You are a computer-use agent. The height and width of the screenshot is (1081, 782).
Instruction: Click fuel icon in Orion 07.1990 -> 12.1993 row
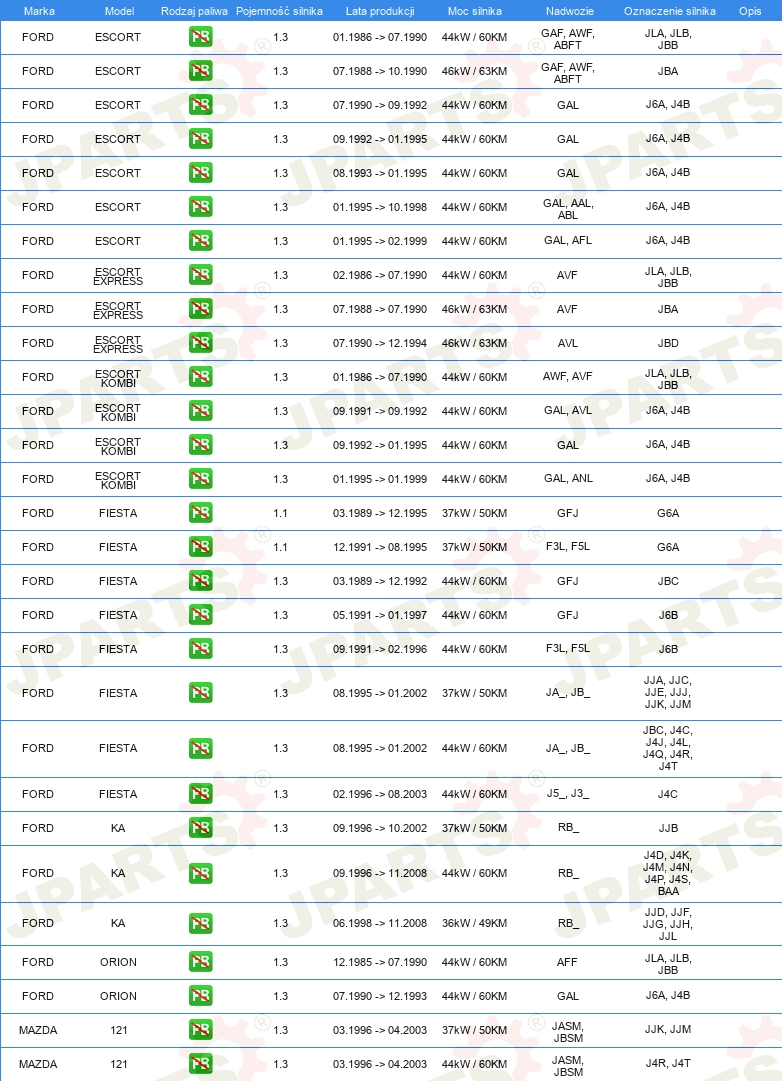(x=201, y=996)
